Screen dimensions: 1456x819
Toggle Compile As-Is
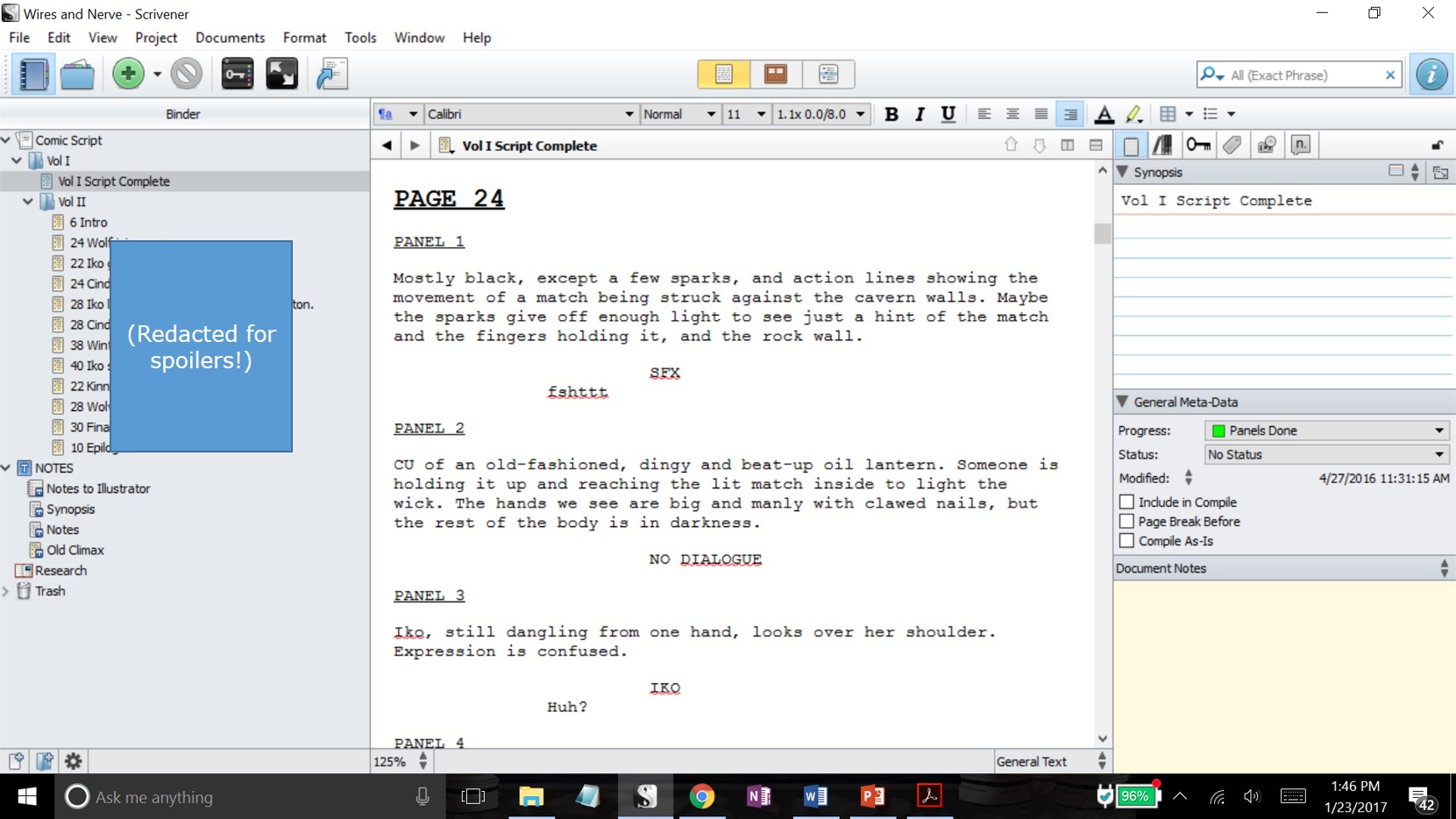pos(1126,541)
